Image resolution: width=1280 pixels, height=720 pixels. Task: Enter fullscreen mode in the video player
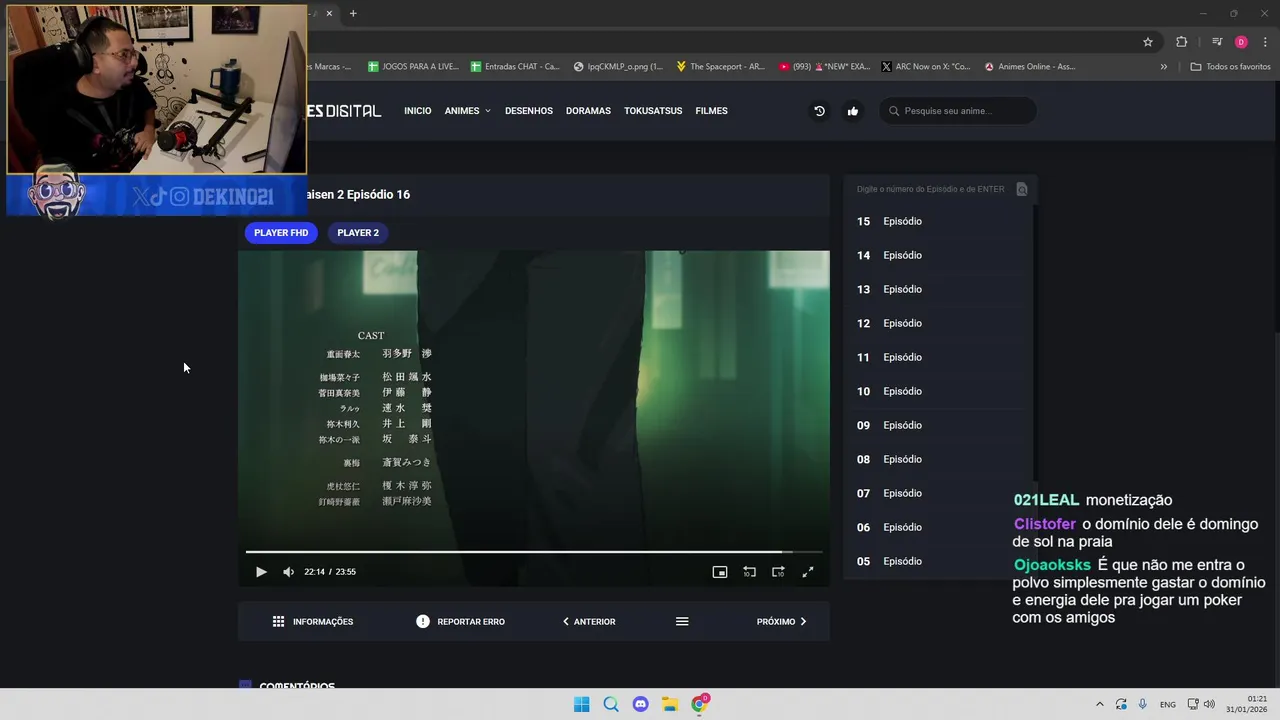(808, 572)
